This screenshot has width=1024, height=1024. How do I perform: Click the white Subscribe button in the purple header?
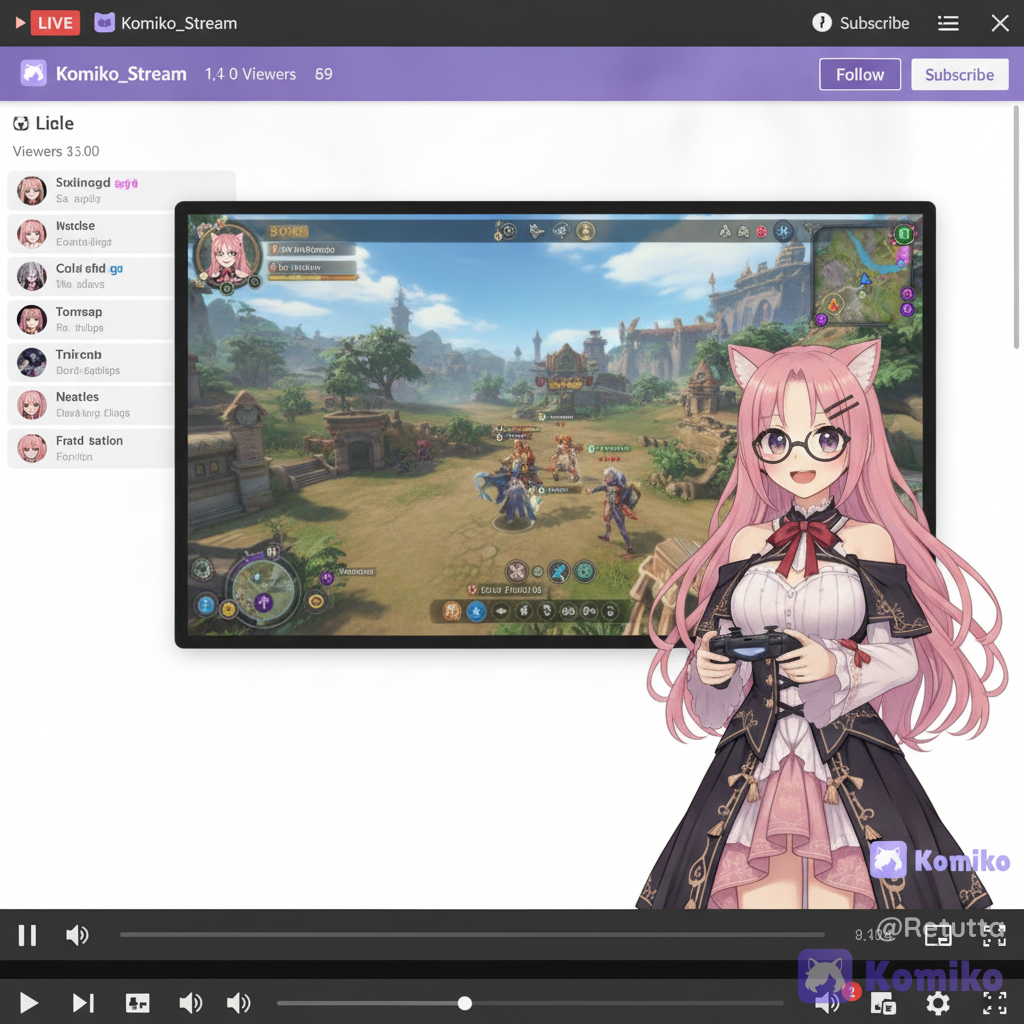tap(959, 74)
